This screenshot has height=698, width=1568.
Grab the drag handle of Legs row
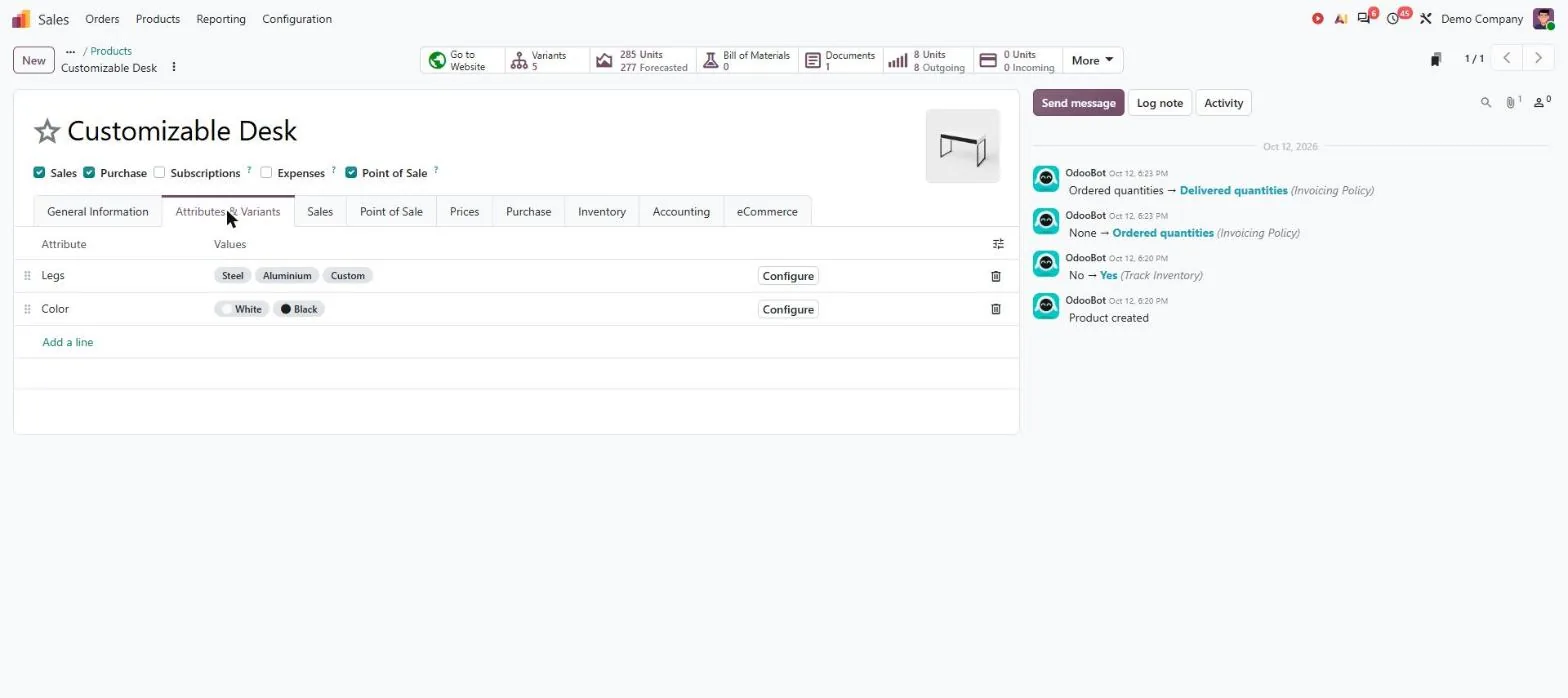(x=27, y=276)
